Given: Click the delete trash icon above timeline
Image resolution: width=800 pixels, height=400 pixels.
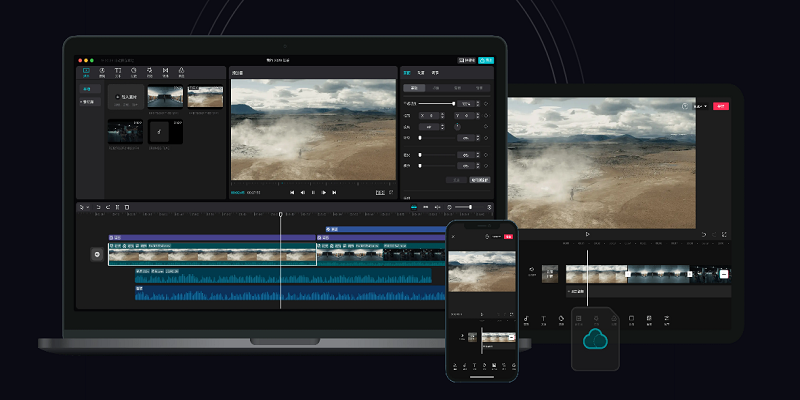Looking at the screenshot, I should tap(127, 207).
